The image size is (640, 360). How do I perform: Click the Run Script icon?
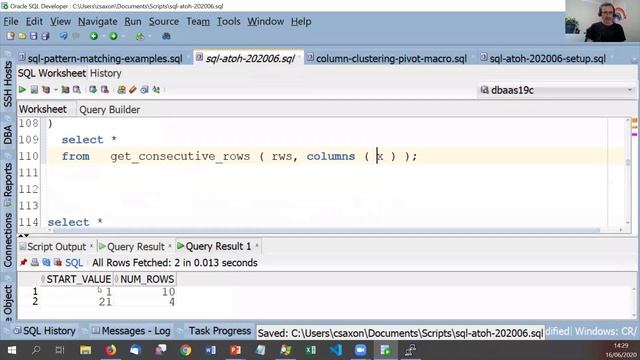click(34, 90)
